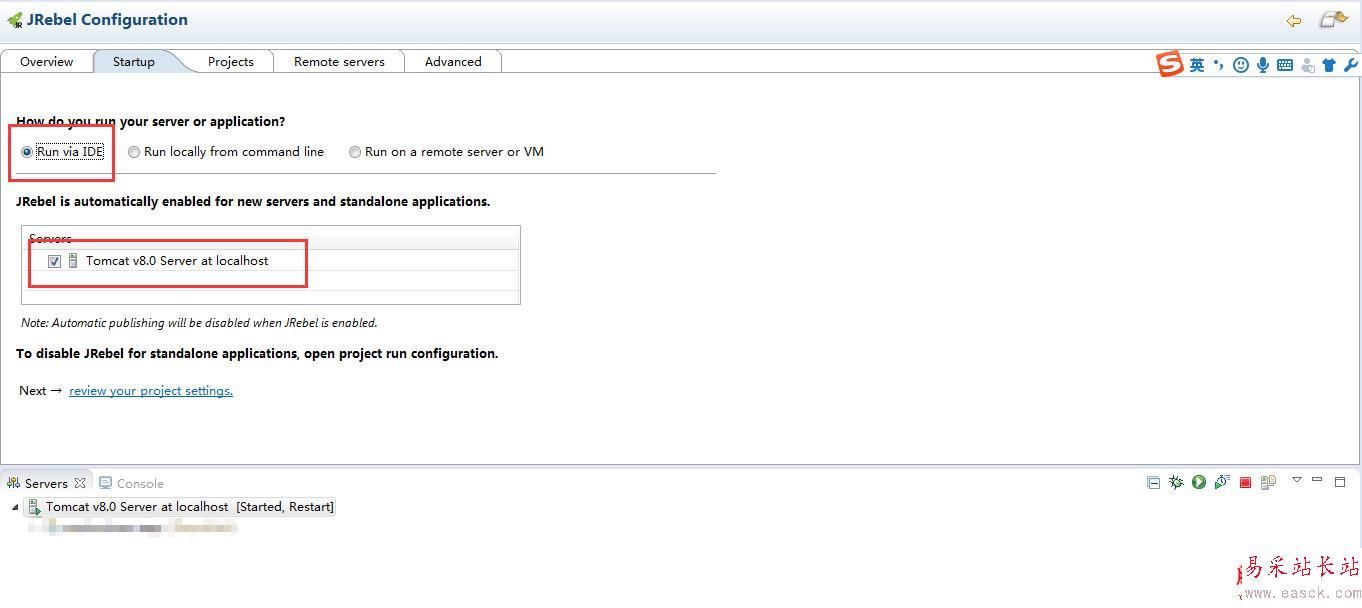Follow review your project settings link
This screenshot has width=1362, height=608.
[151, 391]
